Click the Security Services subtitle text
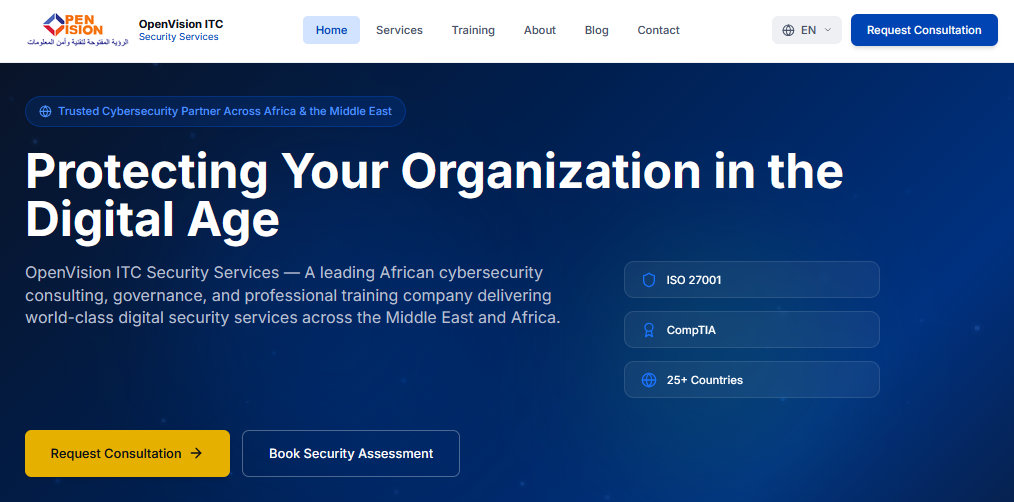This screenshot has height=502, width=1014. tap(178, 37)
